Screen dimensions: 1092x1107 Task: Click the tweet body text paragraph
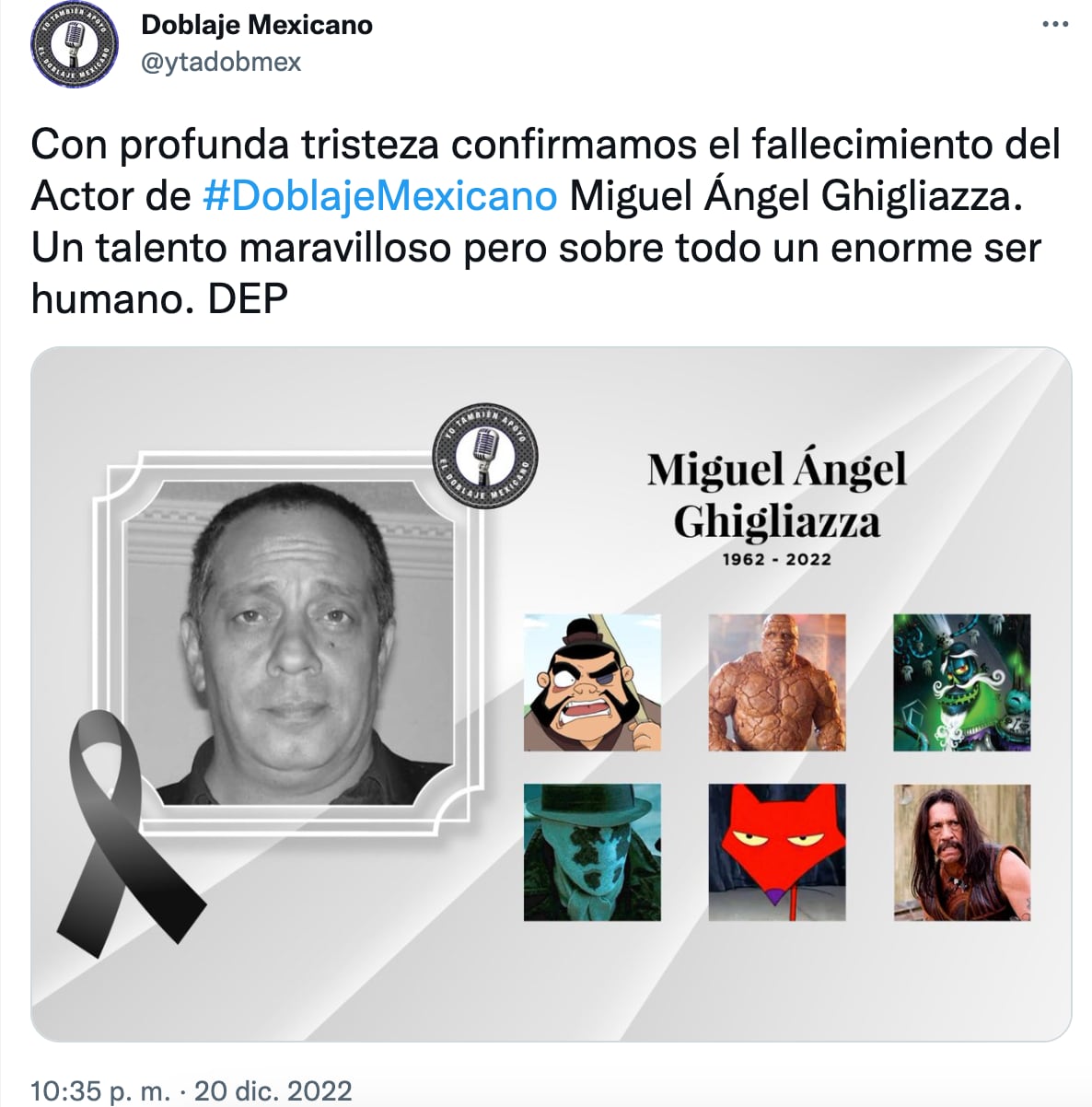[x=545, y=221]
